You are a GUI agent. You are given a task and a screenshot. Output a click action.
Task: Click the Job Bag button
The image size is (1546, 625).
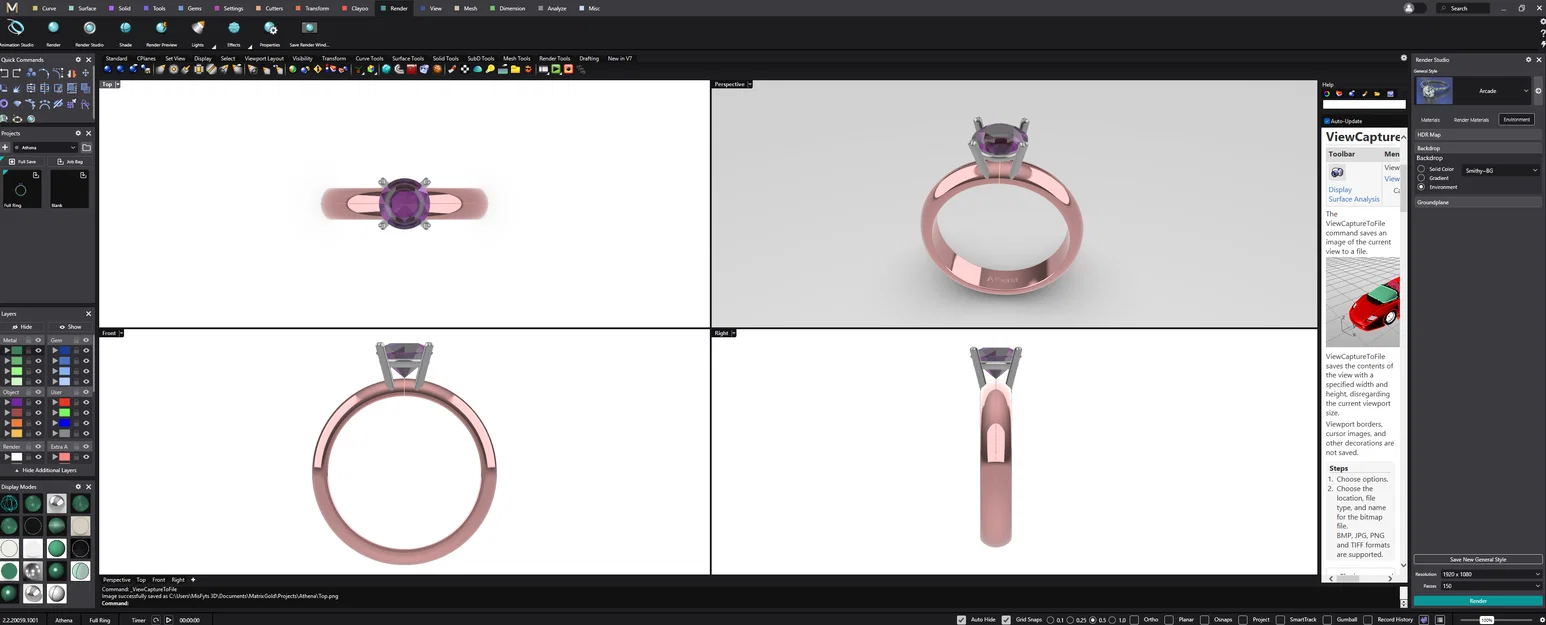click(x=71, y=161)
